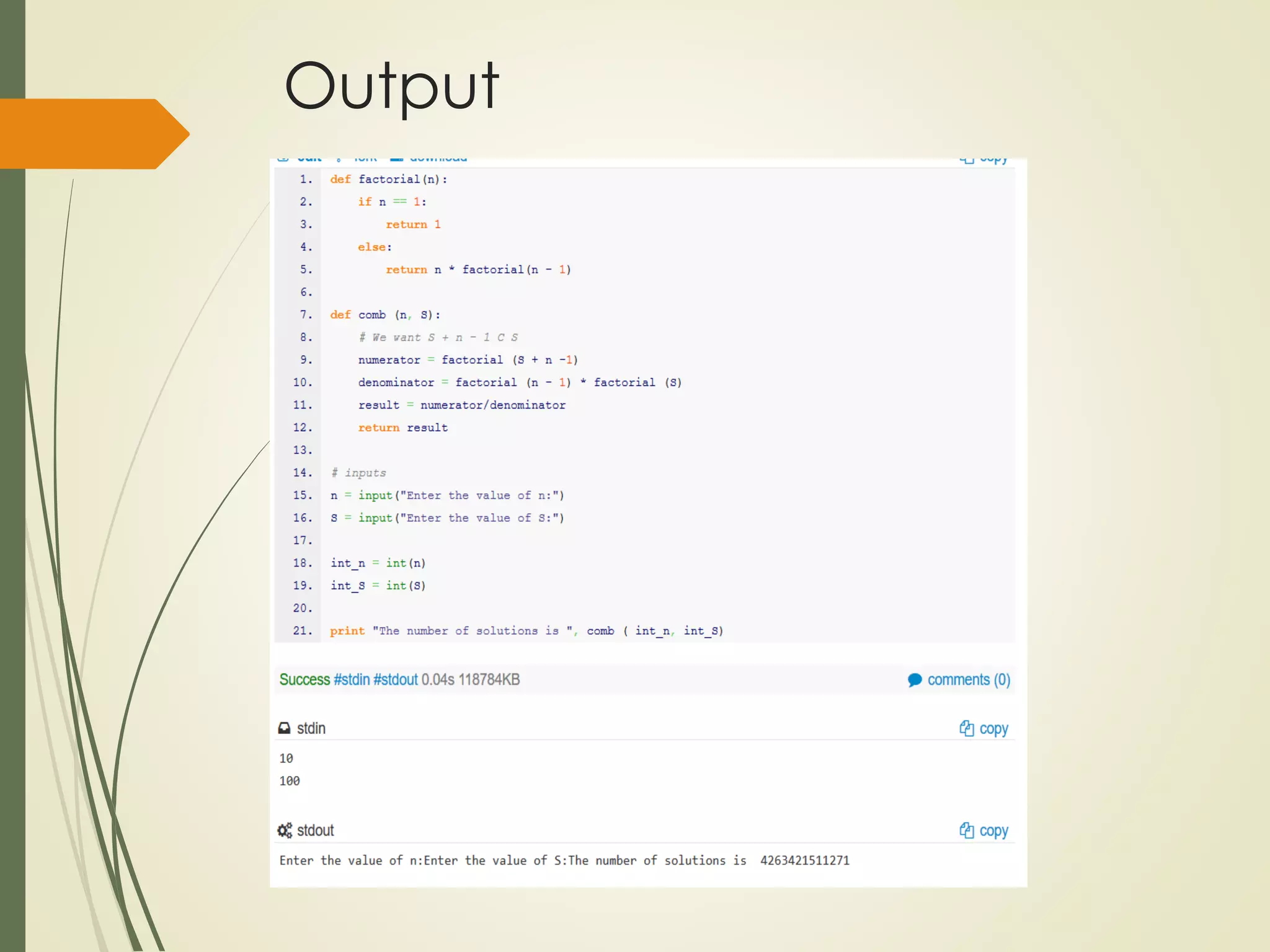Click the 'denominator = factorial (n - 1) * factorial (S)' line

tap(520, 382)
